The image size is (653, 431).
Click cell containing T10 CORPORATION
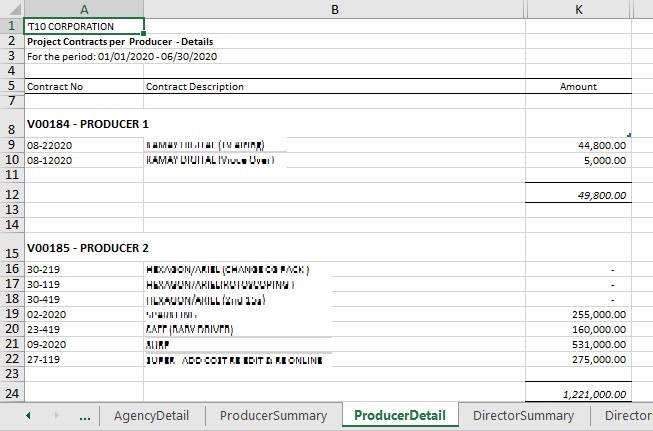click(84, 26)
